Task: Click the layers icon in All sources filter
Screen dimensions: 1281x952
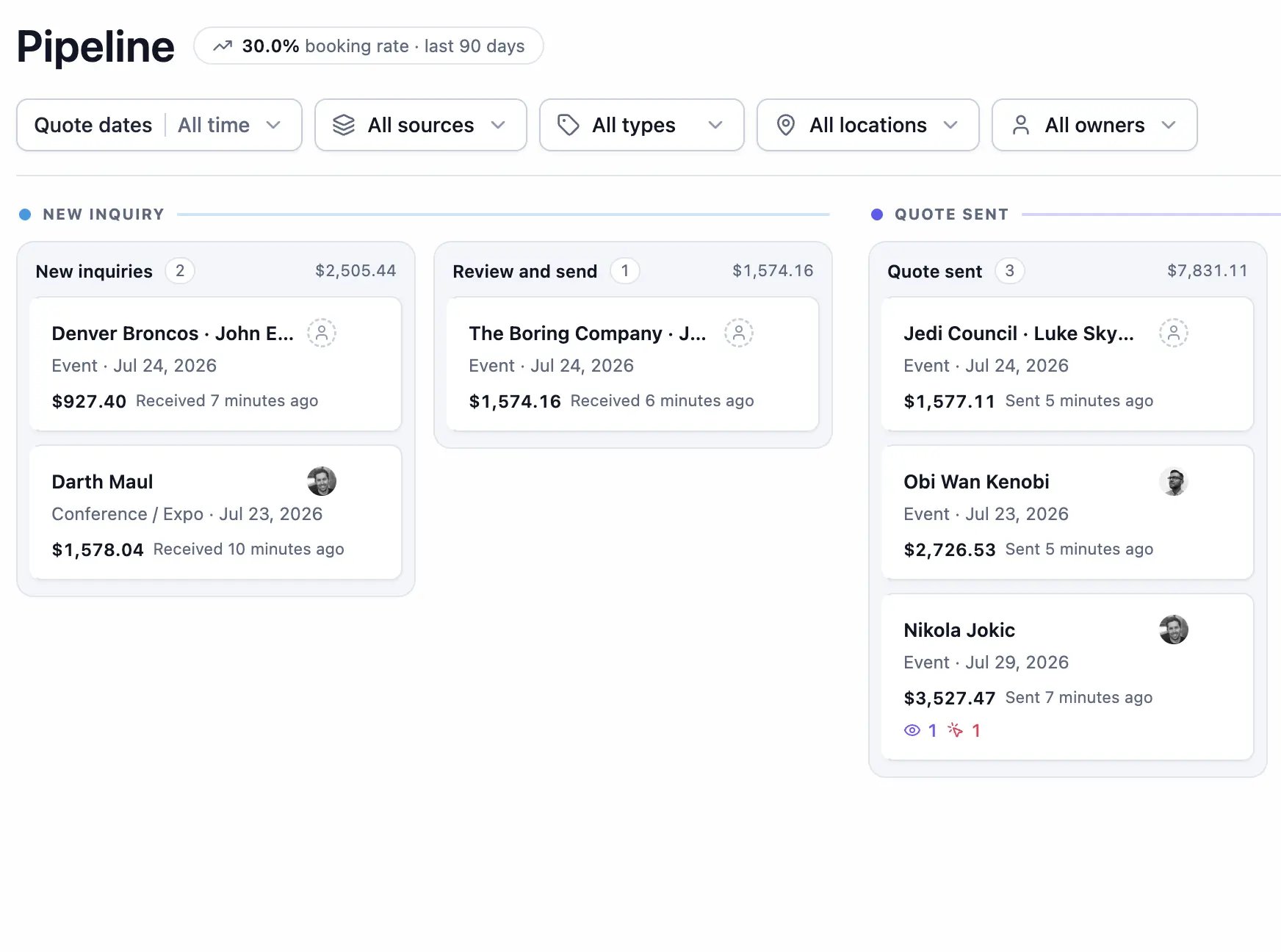Action: pos(344,125)
